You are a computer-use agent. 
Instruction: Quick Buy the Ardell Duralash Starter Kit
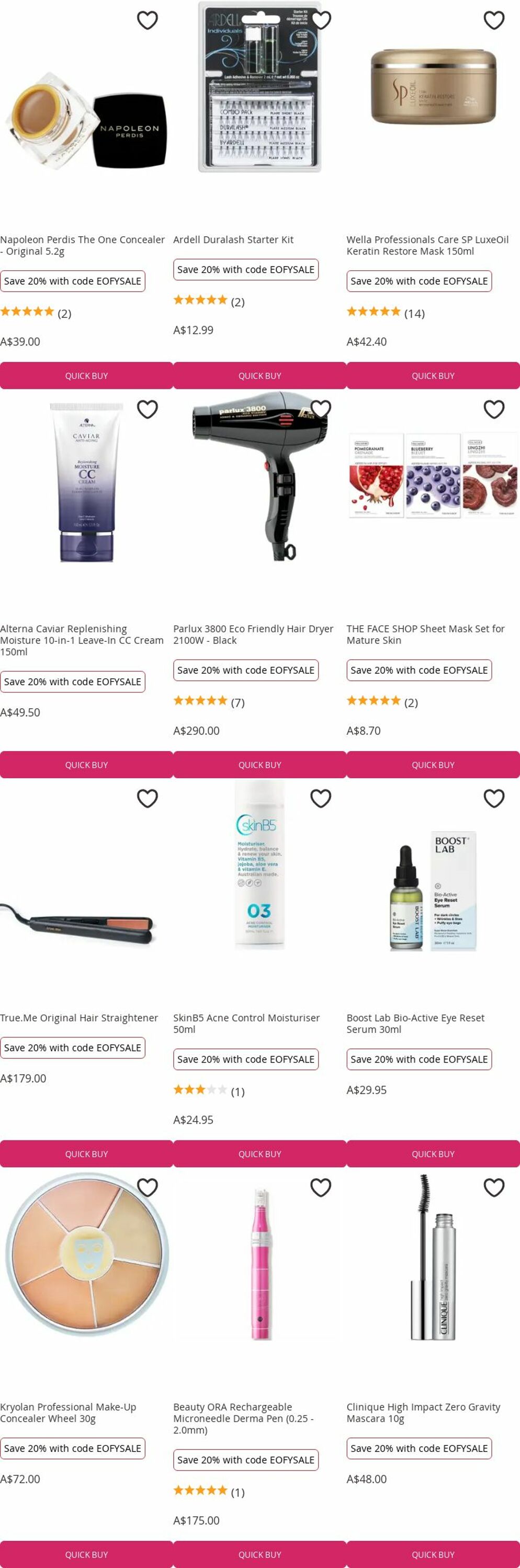(260, 376)
